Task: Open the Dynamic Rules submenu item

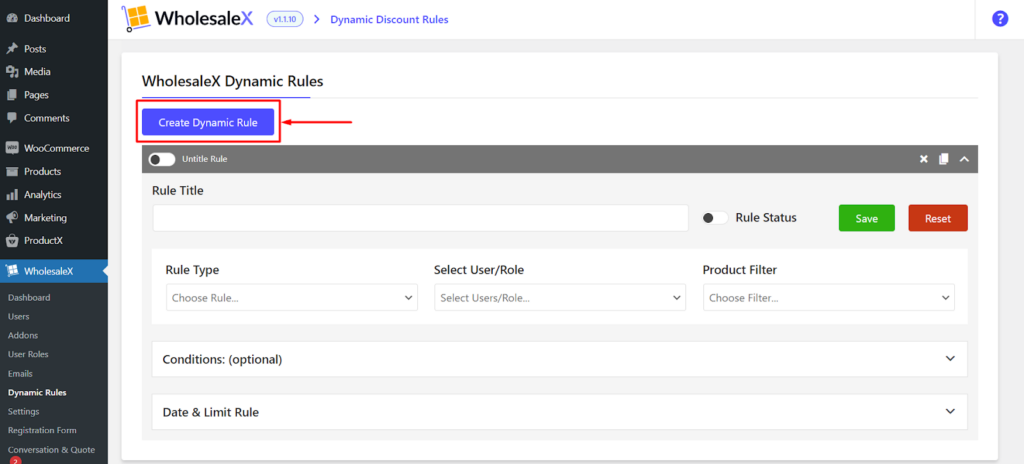Action: click(37, 393)
